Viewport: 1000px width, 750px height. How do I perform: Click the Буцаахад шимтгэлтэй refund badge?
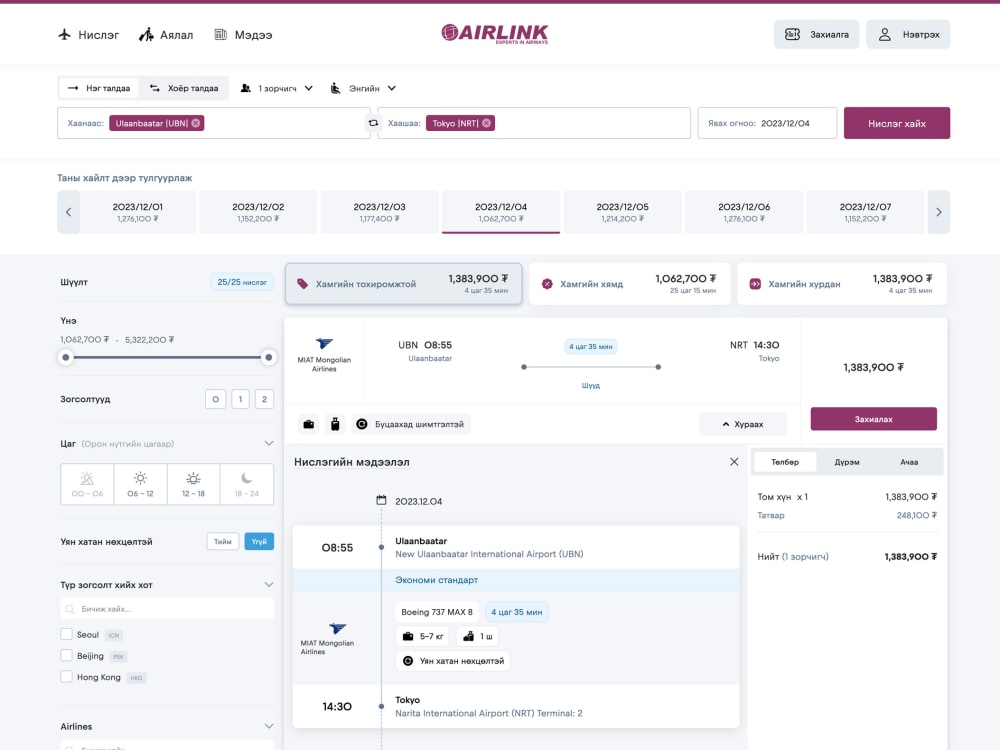point(411,424)
